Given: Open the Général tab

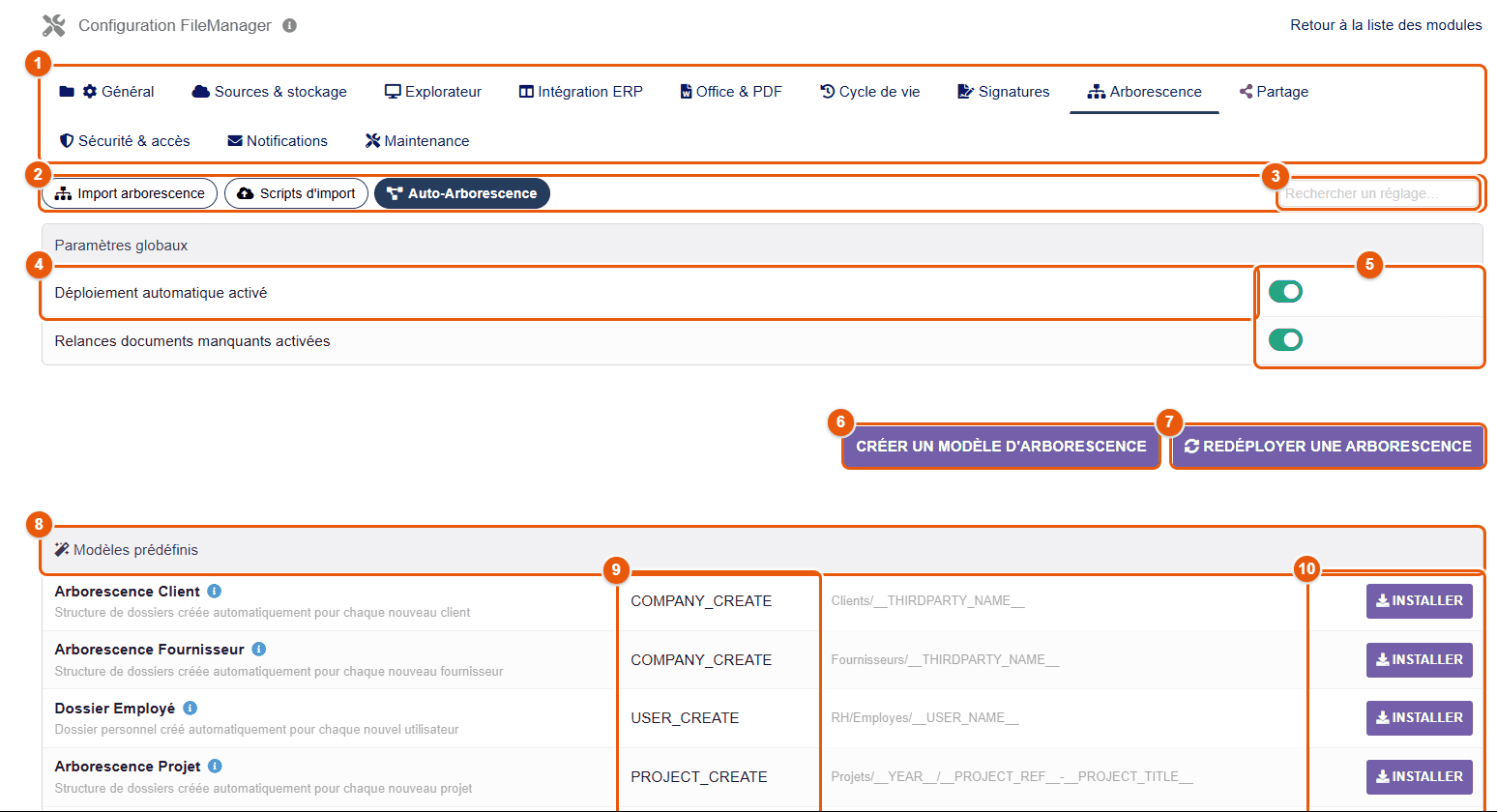Looking at the screenshot, I should coord(107,92).
